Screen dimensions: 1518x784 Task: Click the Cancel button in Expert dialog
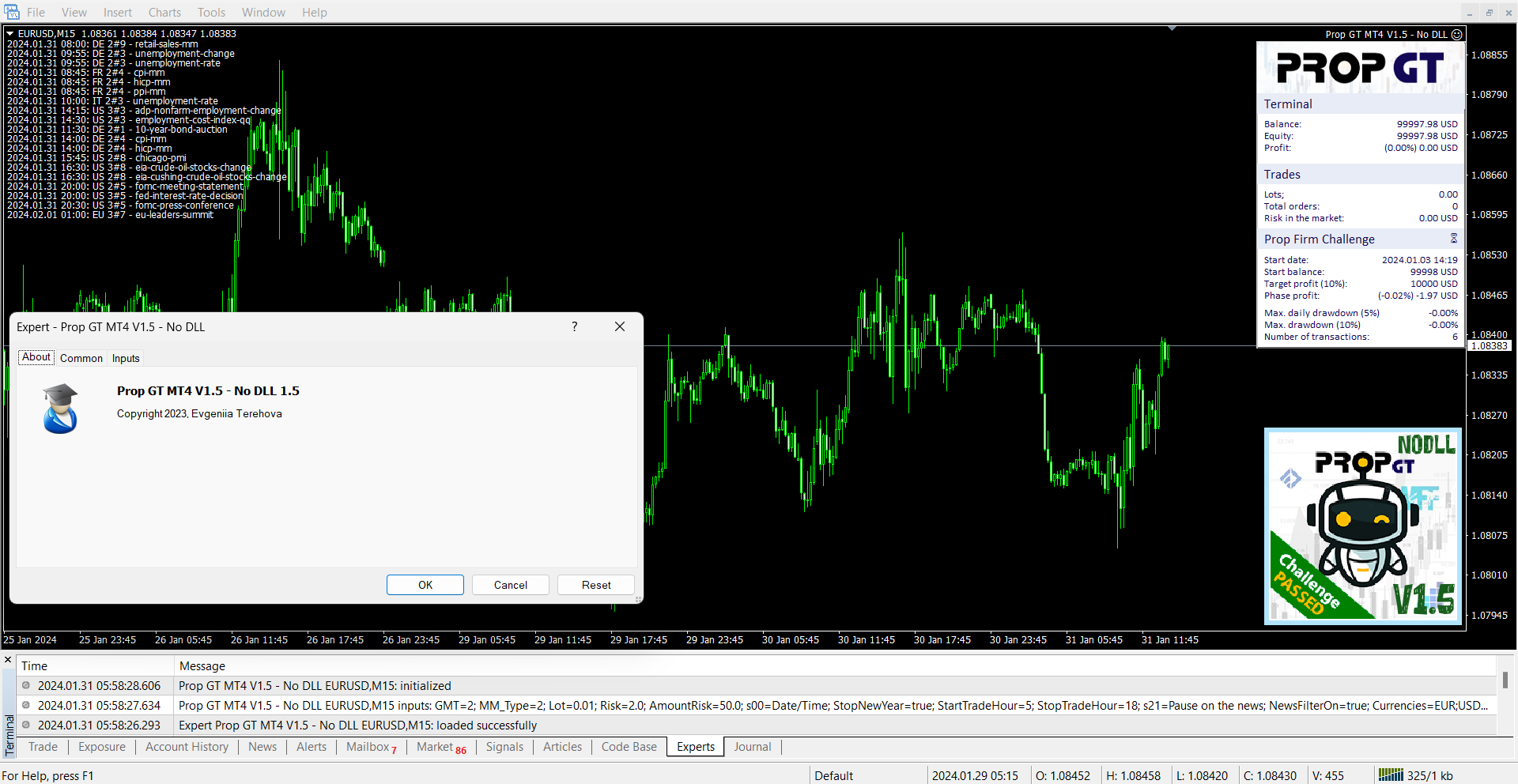point(511,585)
